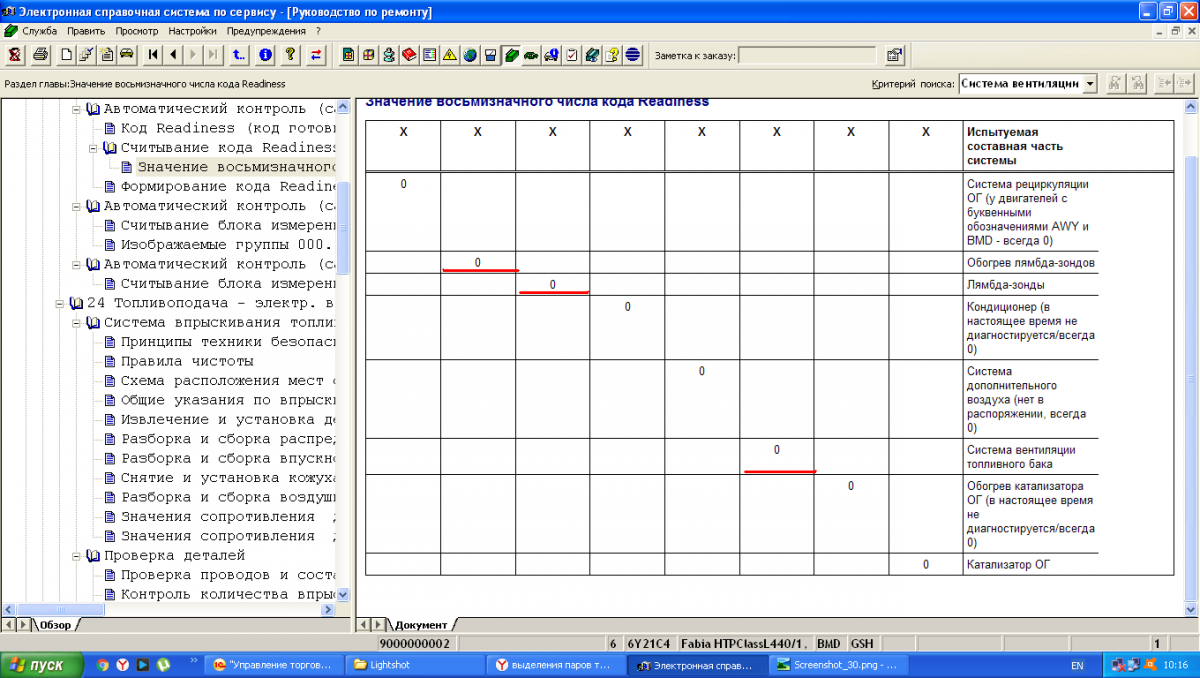The height and width of the screenshot is (678, 1200).
Task: Click the globe icon in toolbar
Action: [x=470, y=55]
